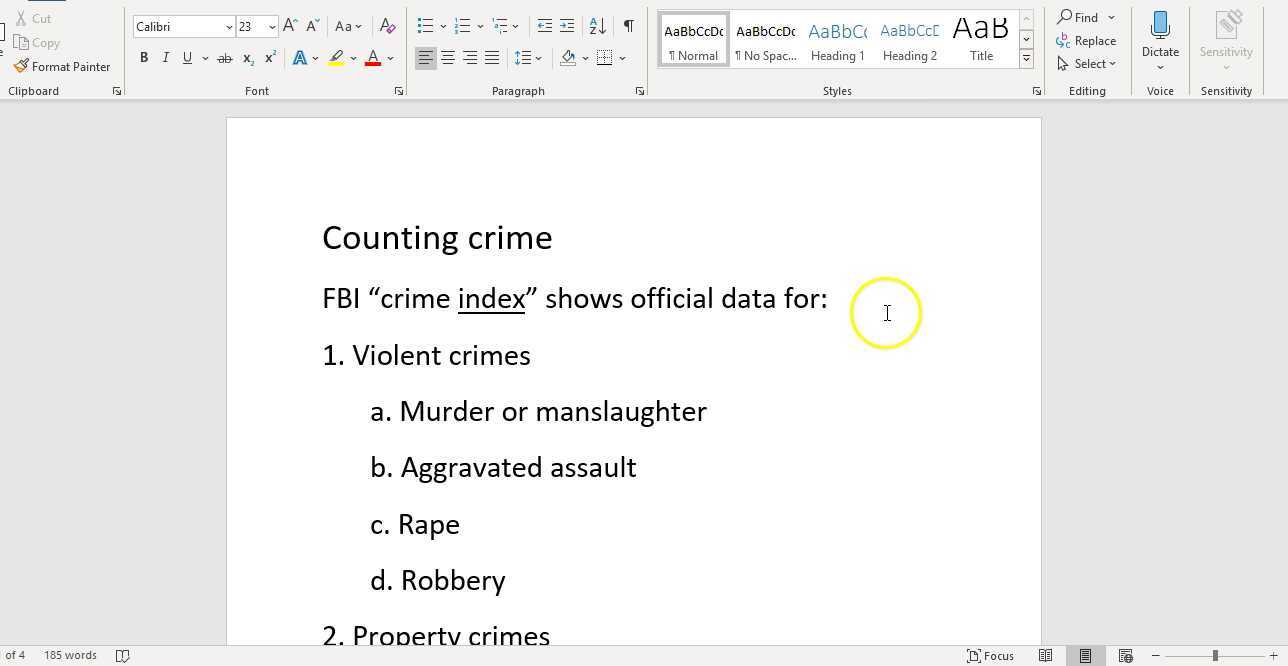Screen dimensions: 1288x666
Task: Switch to Web Layout view
Action: [1126, 655]
